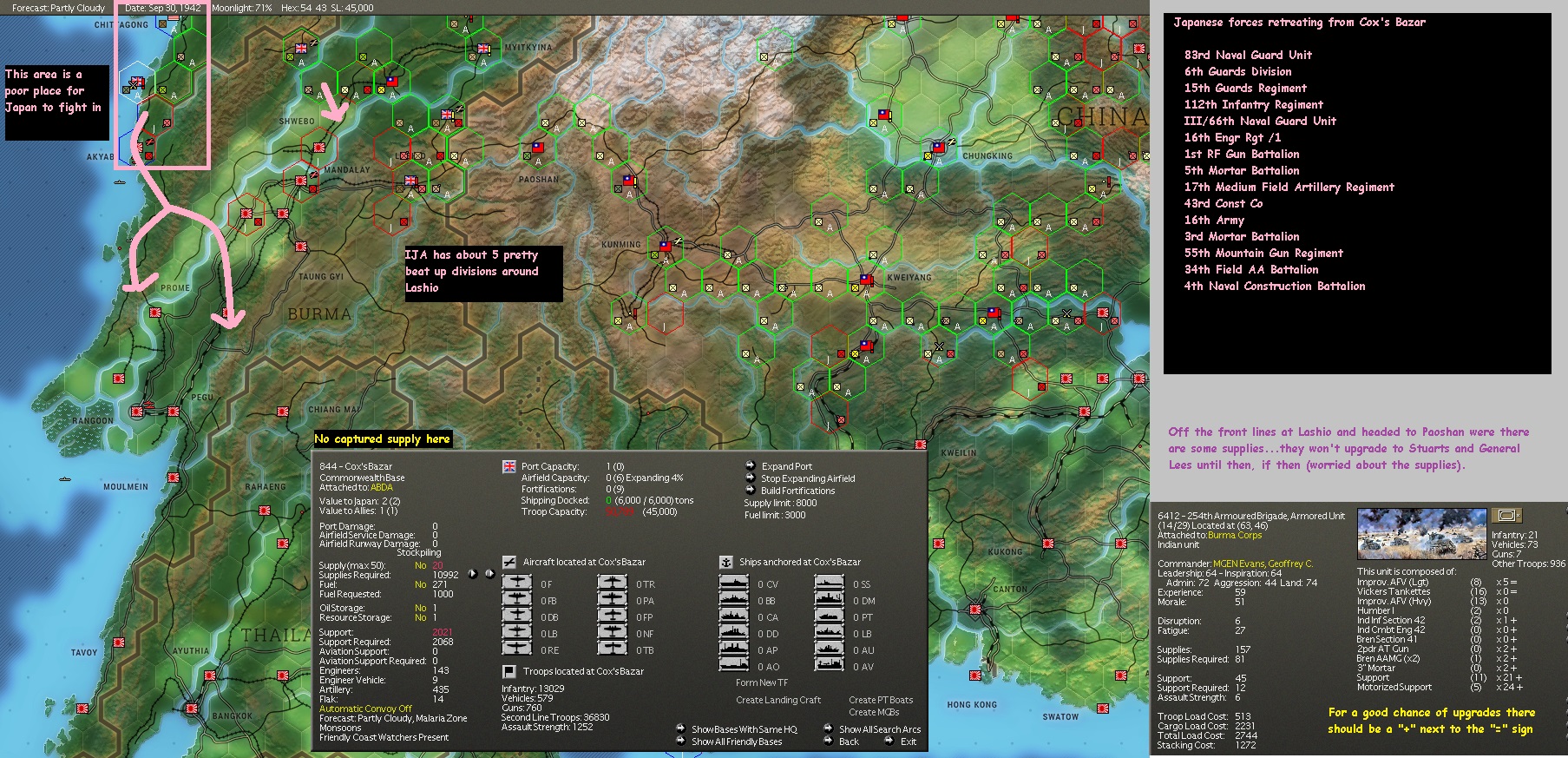Select the transport (TR) aircraft icon
The width and height of the screenshot is (1568, 758).
613,583
